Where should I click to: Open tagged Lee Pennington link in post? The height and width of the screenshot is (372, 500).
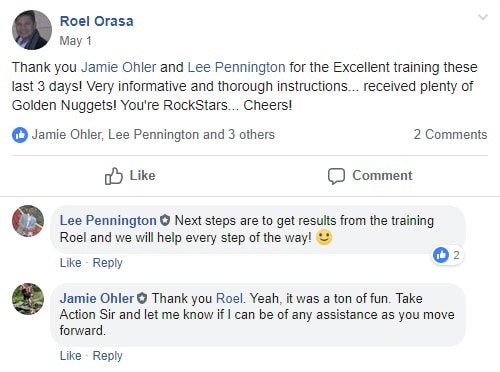pos(236,67)
